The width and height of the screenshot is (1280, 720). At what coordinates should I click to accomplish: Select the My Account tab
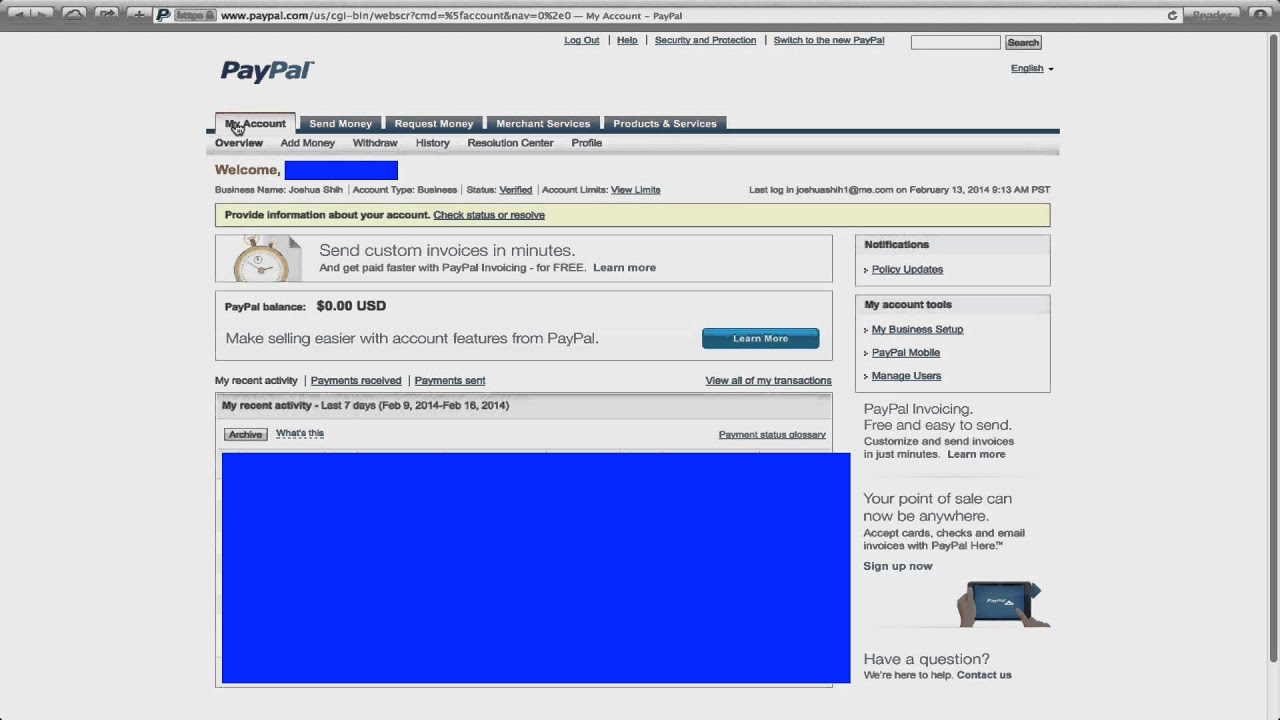255,123
